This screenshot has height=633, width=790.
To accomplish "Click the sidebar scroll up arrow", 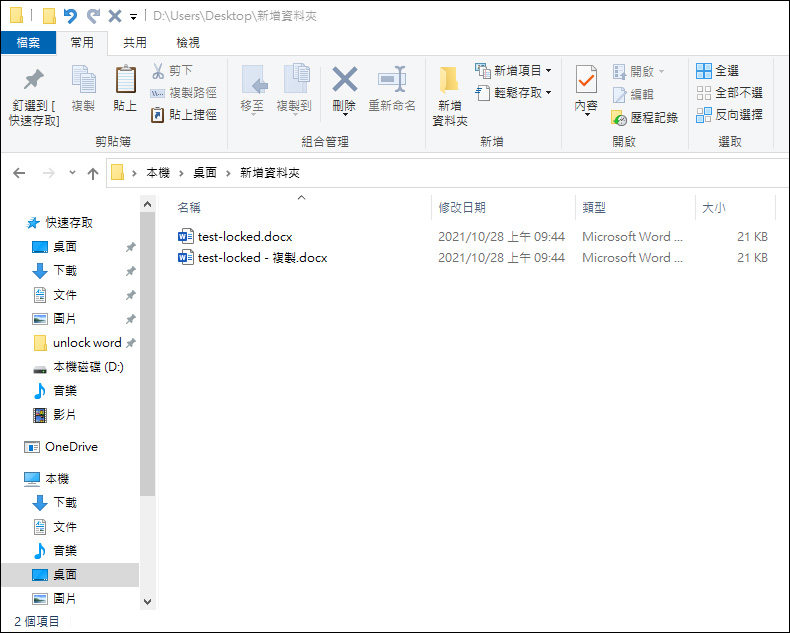I will 147,204.
